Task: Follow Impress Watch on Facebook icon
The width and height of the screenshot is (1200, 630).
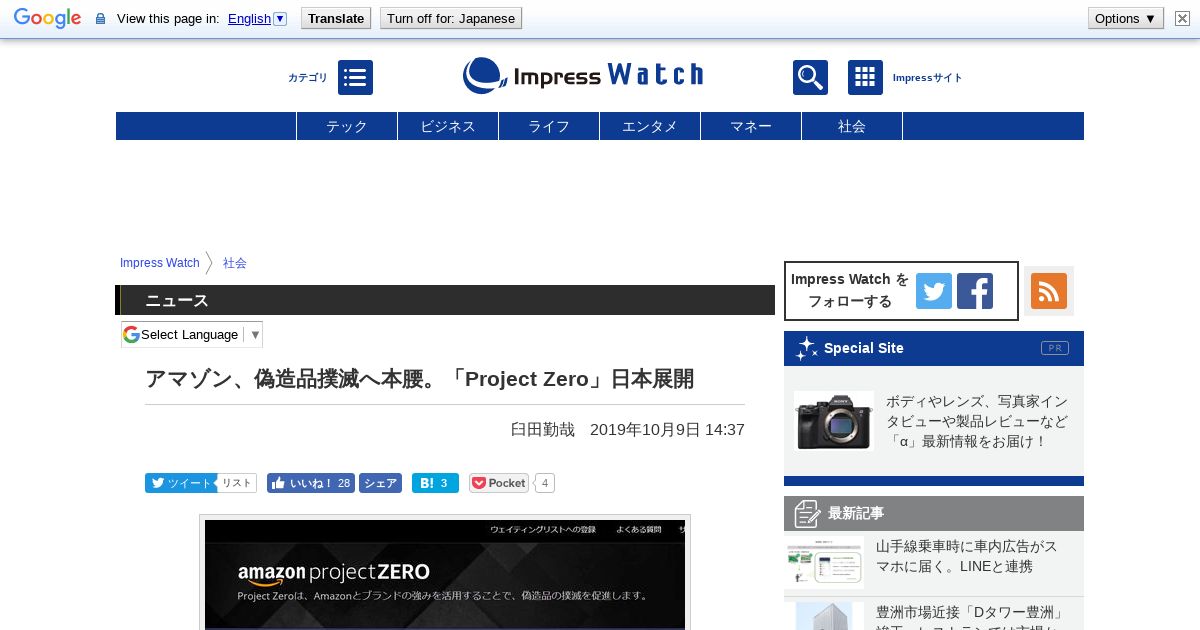Action: tap(975, 291)
